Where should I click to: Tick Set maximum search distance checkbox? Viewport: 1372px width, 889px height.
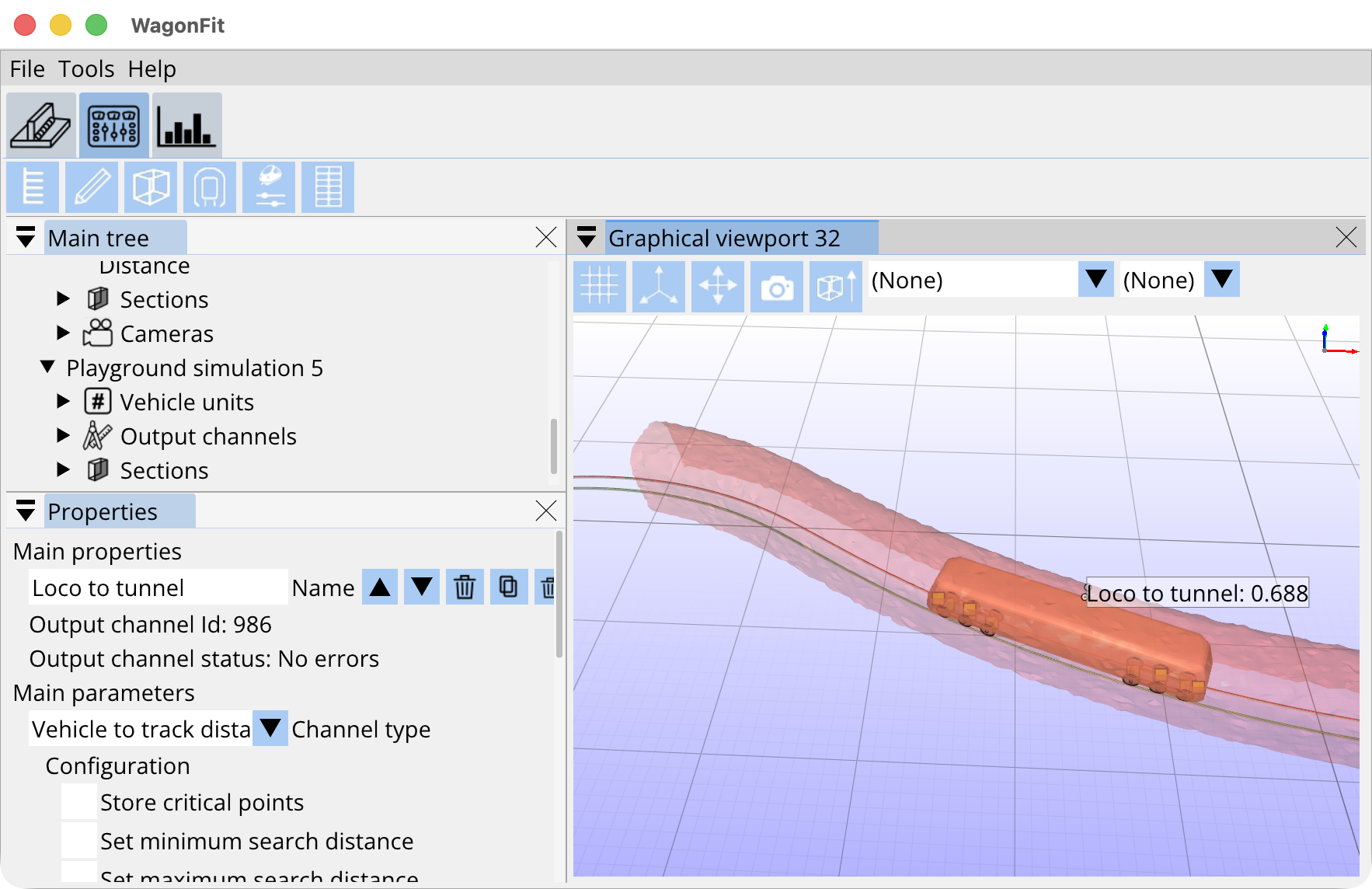[79, 873]
